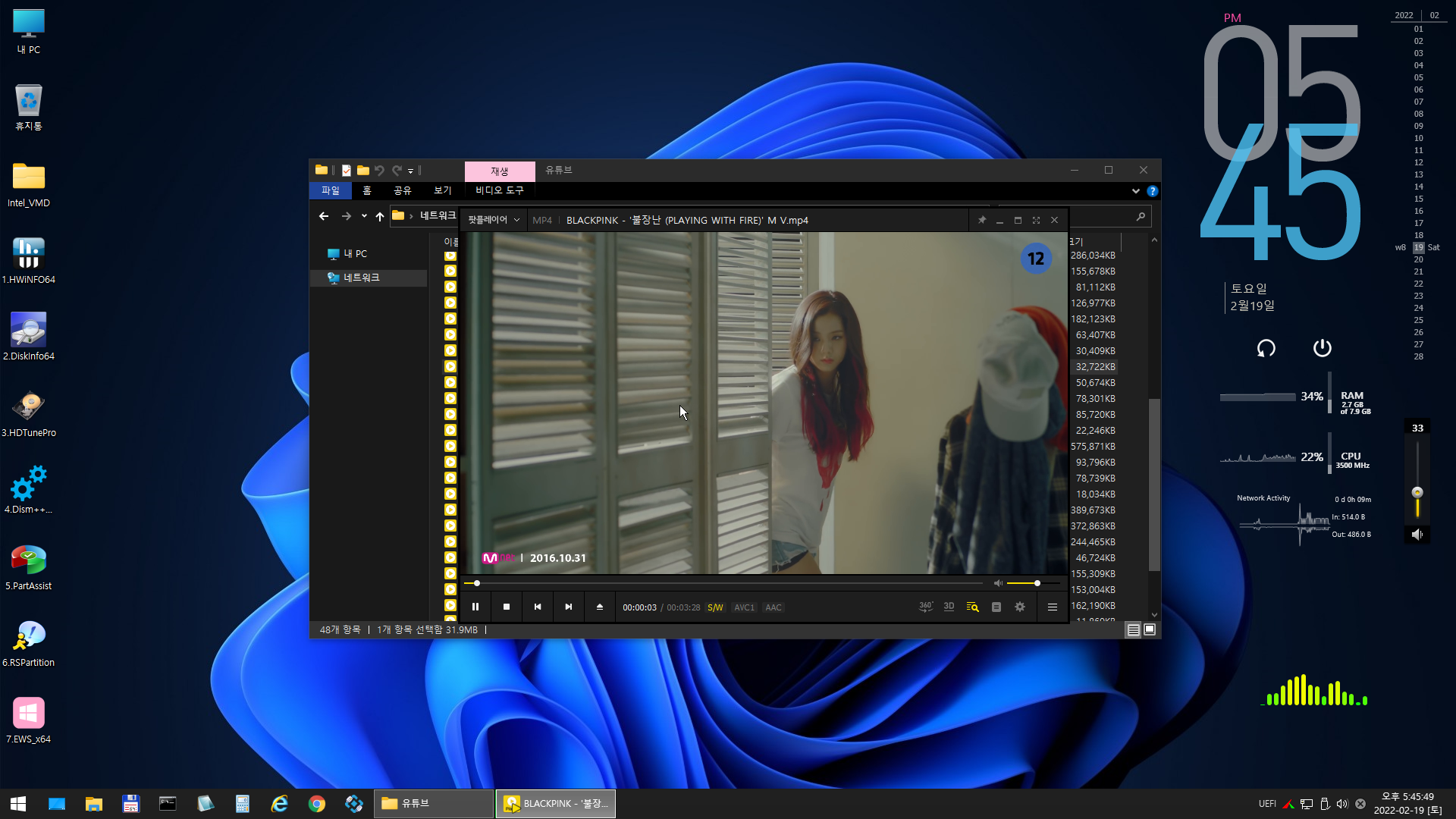
Task: Open the 4.Dism++ desktop shortcut
Action: [x=29, y=490]
